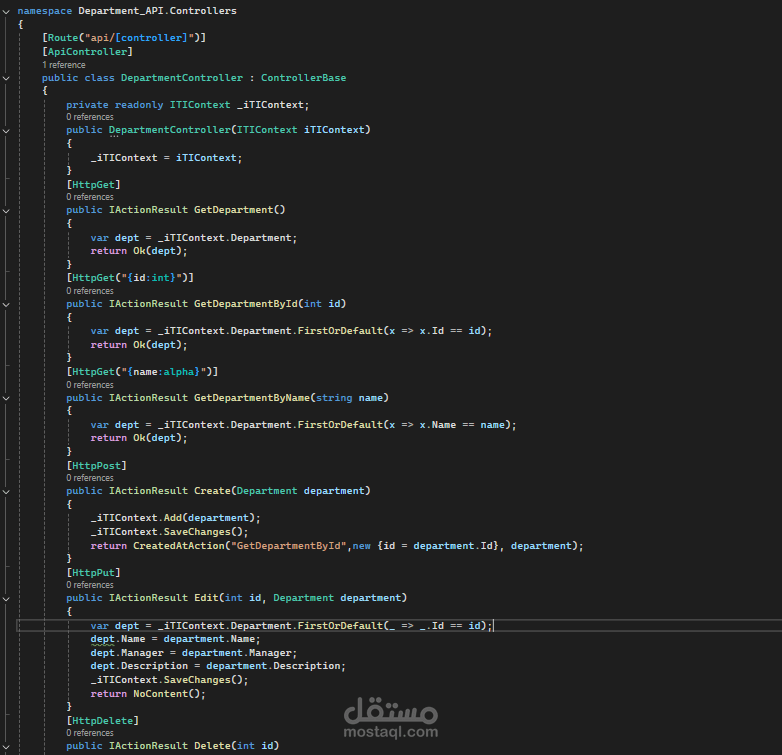
Task: Click the '_iTIContext.Add(department);' line
Action: tap(176, 518)
